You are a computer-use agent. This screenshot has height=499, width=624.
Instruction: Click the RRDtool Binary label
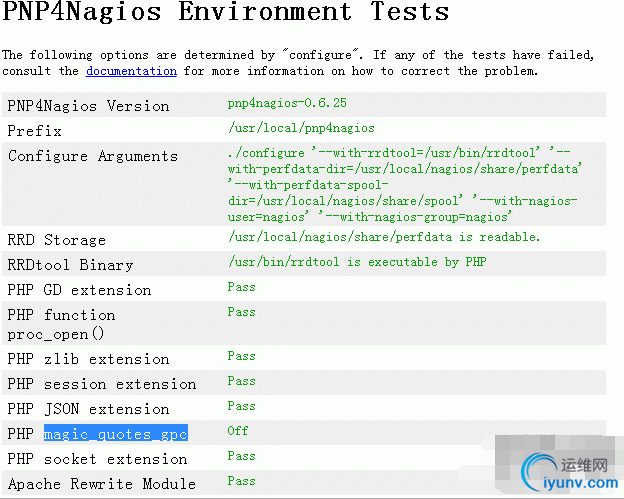[x=70, y=265]
